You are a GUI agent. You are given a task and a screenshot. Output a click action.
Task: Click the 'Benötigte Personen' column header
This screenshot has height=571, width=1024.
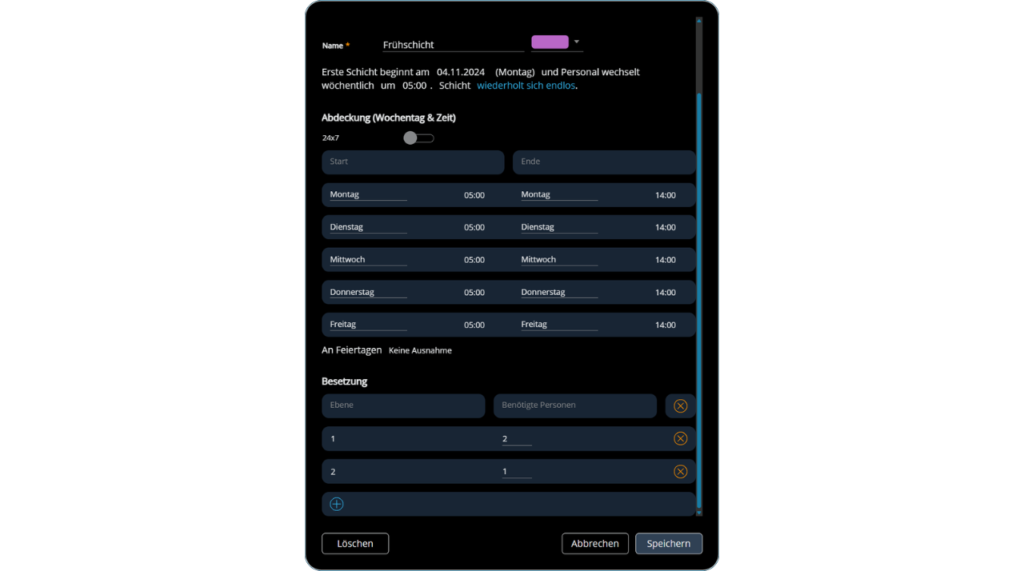point(575,405)
